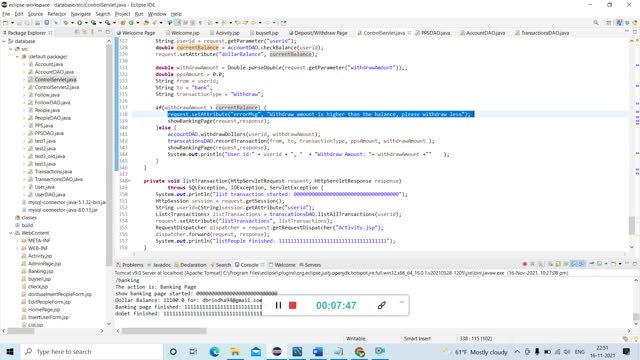The width and height of the screenshot is (640, 360).
Task: Click the Smart Insert status bar entry
Action: pyautogui.click(x=417, y=338)
